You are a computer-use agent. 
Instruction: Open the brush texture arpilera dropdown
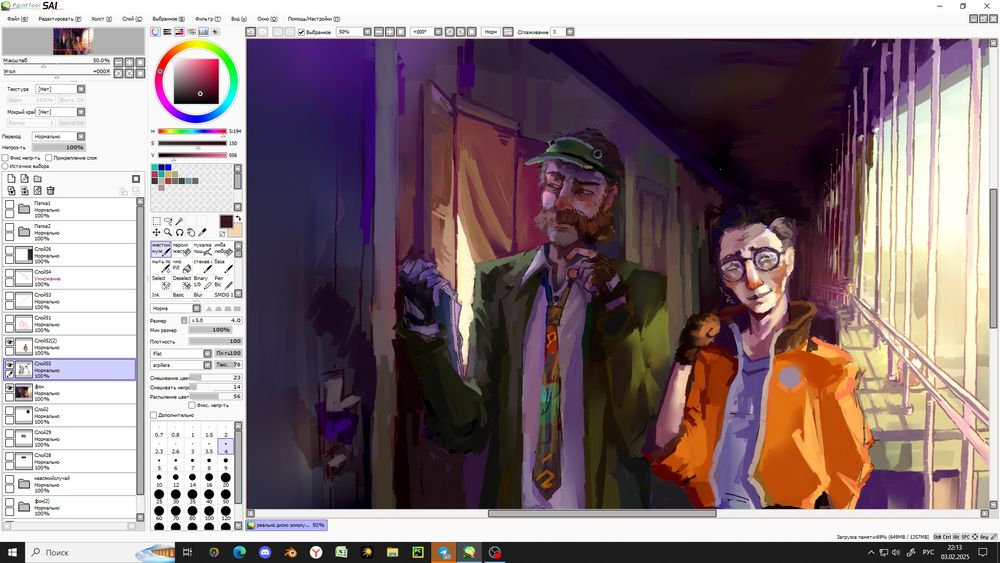[181, 365]
